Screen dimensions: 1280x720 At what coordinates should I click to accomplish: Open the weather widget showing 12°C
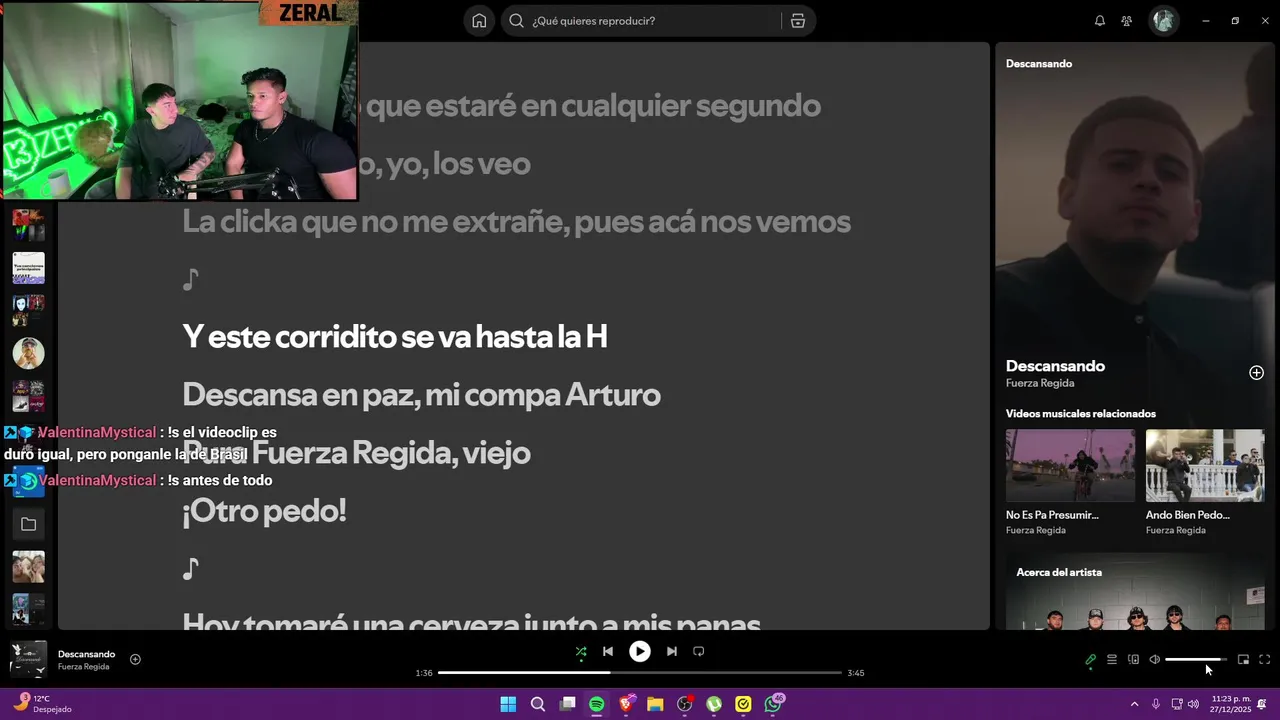click(42, 704)
